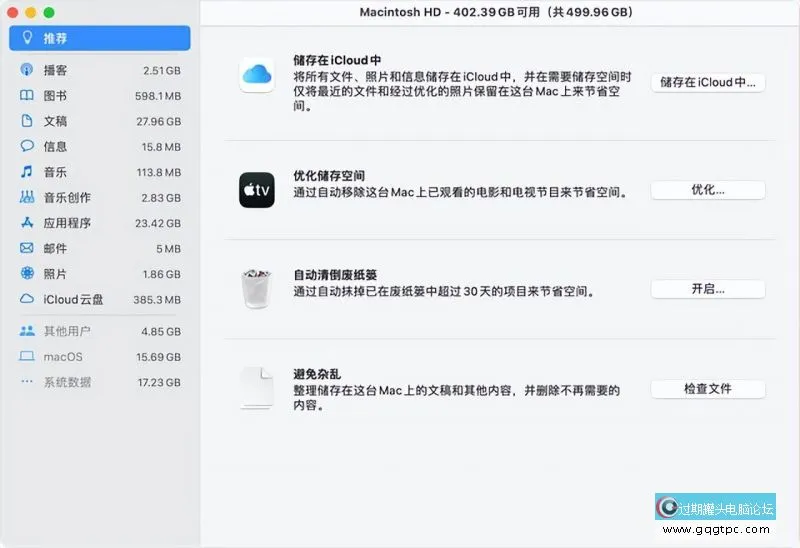
Task: Click the lightbulb icon beside 推荐
Action: coord(27,37)
